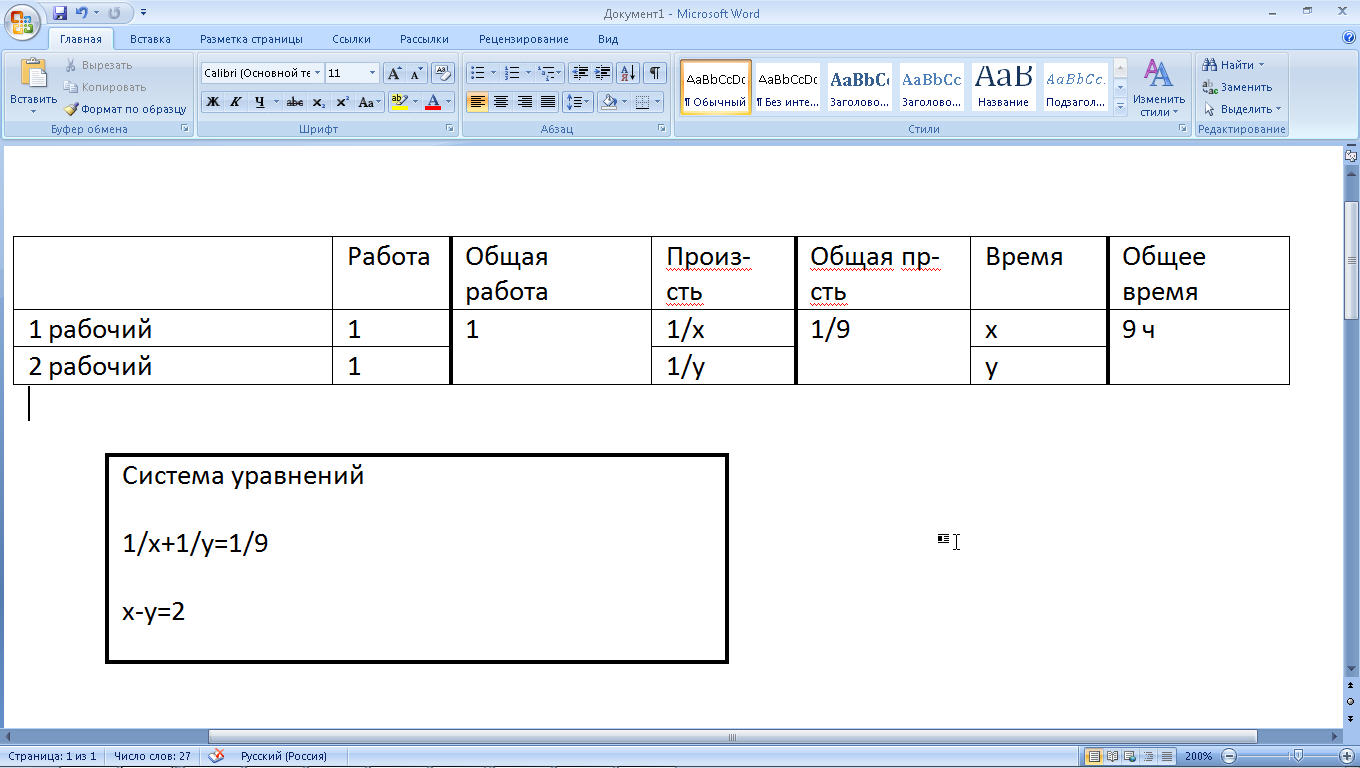Switch to the Вставка tab
The height and width of the screenshot is (768, 1360).
150,39
